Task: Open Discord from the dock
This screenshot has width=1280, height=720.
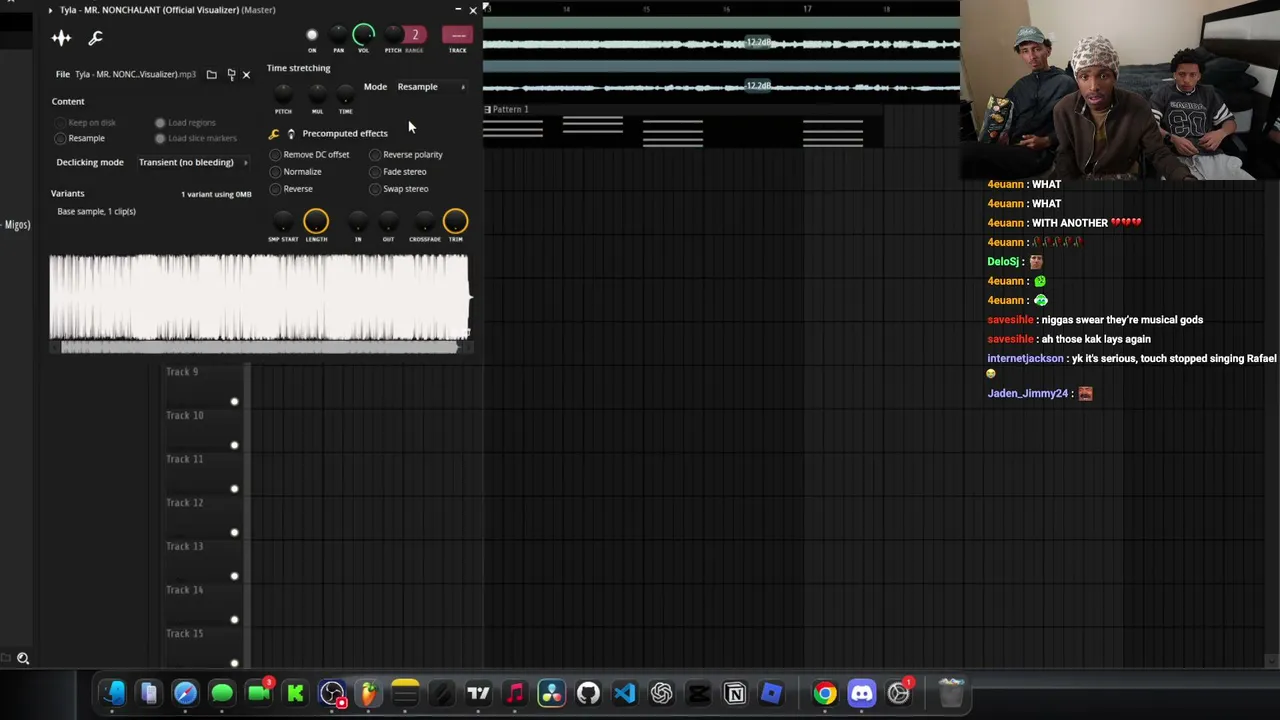Action: coord(862,692)
